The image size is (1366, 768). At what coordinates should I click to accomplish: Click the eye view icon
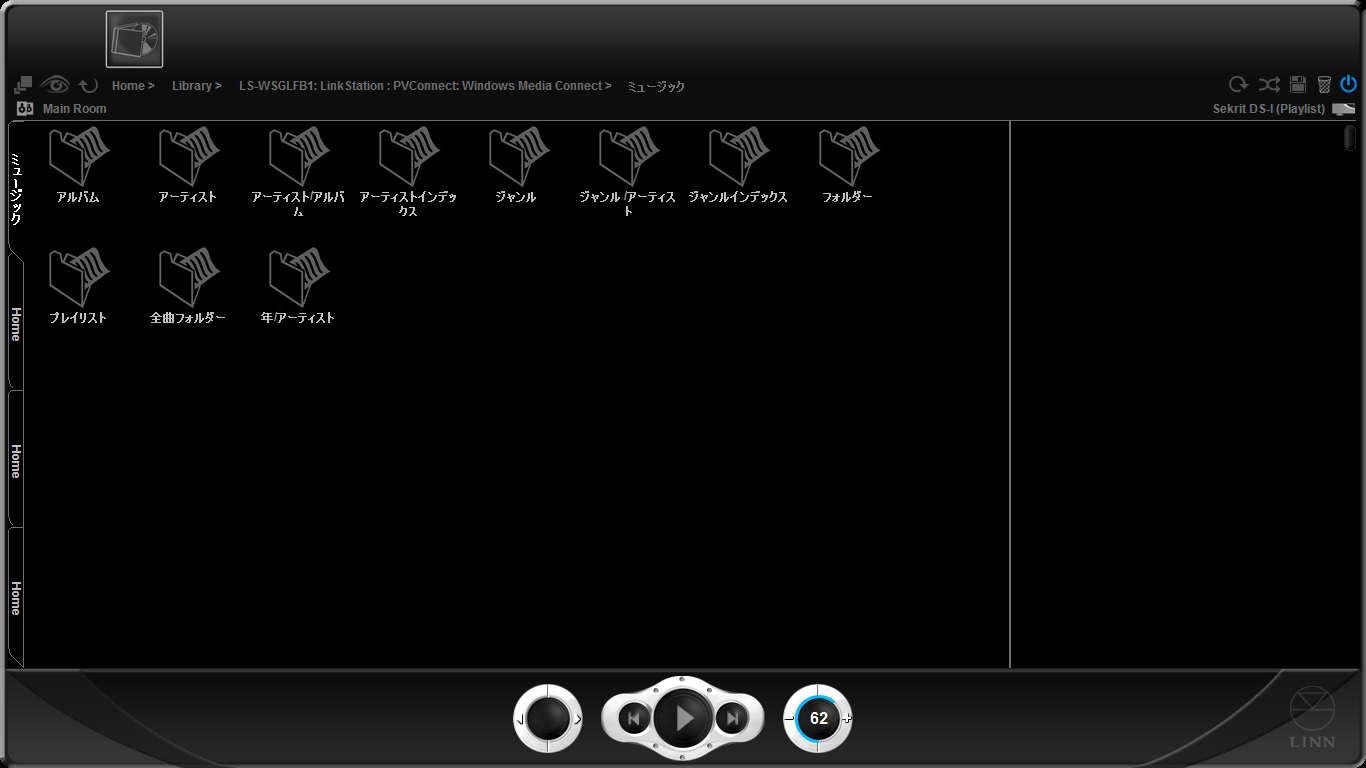[55, 85]
